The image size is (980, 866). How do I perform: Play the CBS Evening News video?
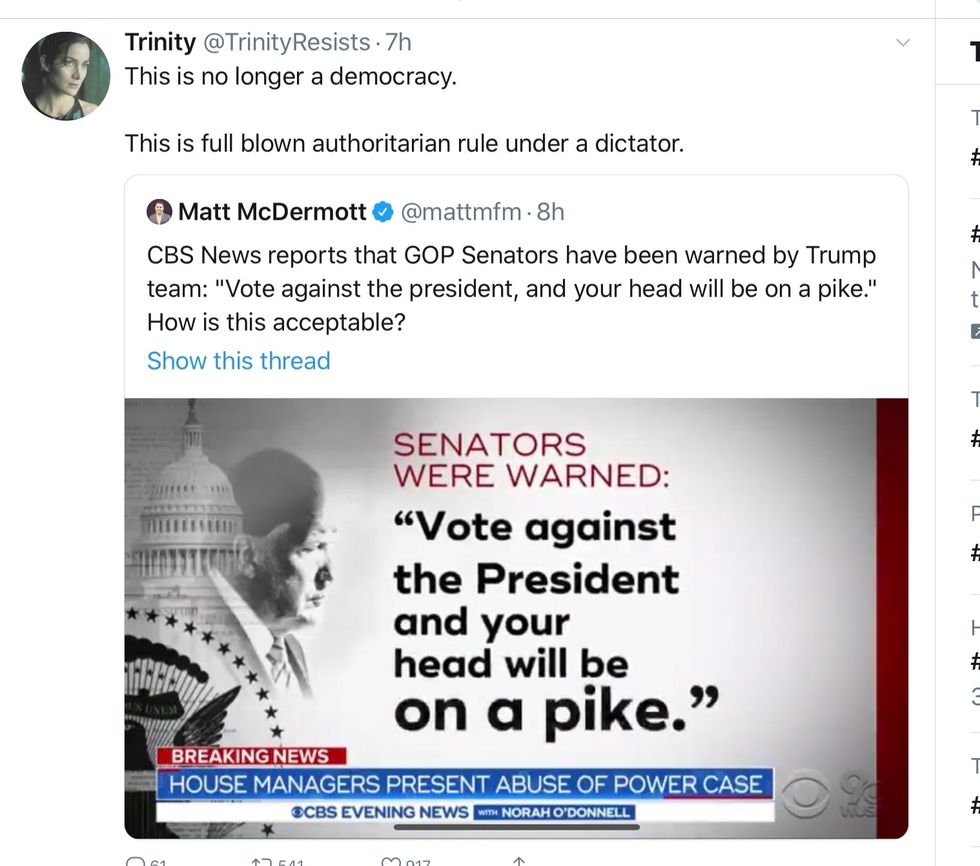[516, 617]
